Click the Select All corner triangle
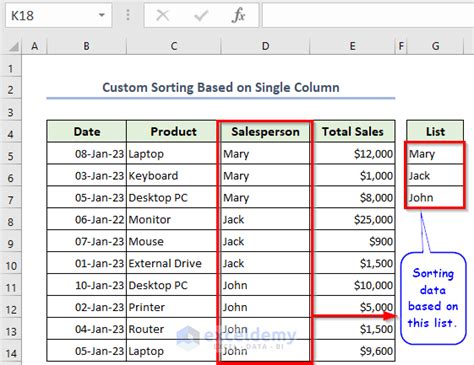Viewport: 474px width, 365px height. click(x=13, y=46)
